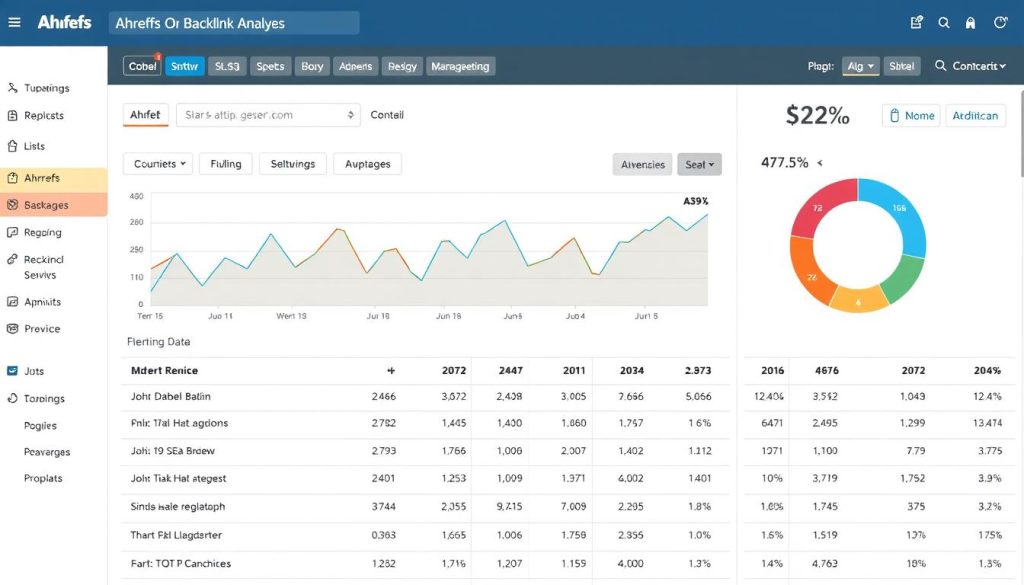1024x585 pixels.
Task: Select the Sntw tab
Action: [184, 66]
